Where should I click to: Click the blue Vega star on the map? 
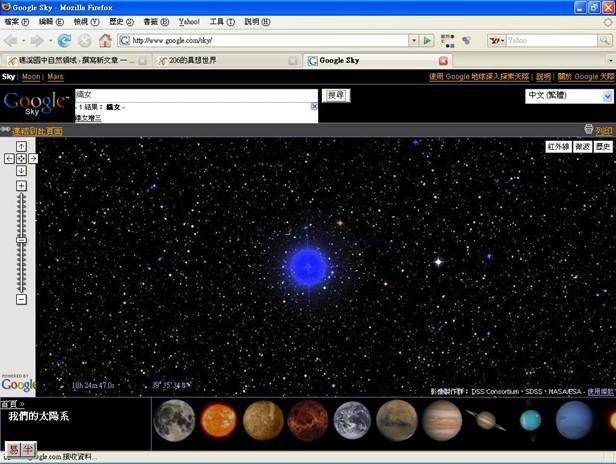(x=308, y=267)
